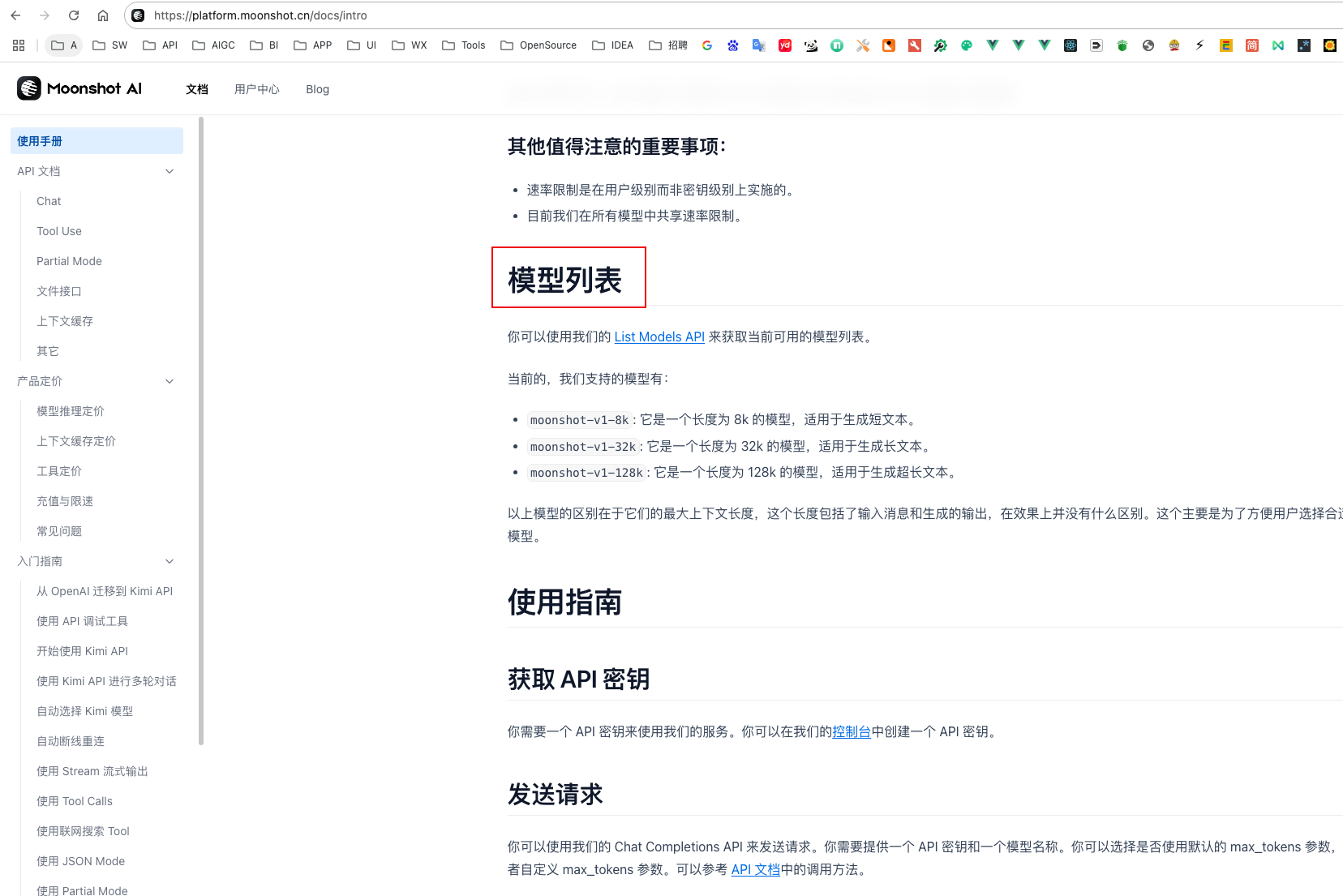Open the Google bookmark icon
1343x896 pixels.
[707, 45]
